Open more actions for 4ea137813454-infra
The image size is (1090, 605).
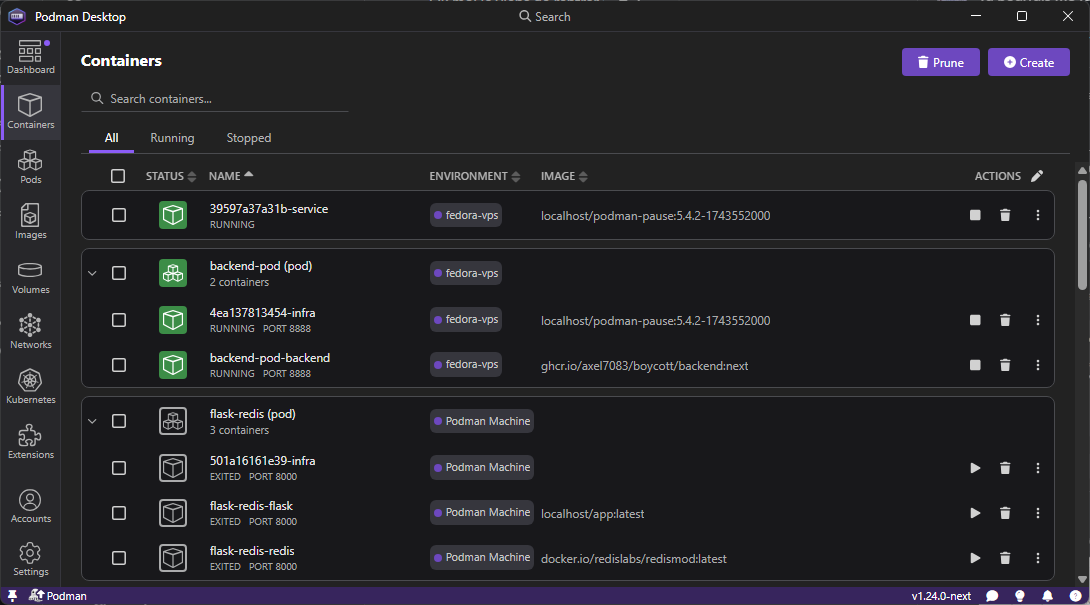tap(1037, 320)
